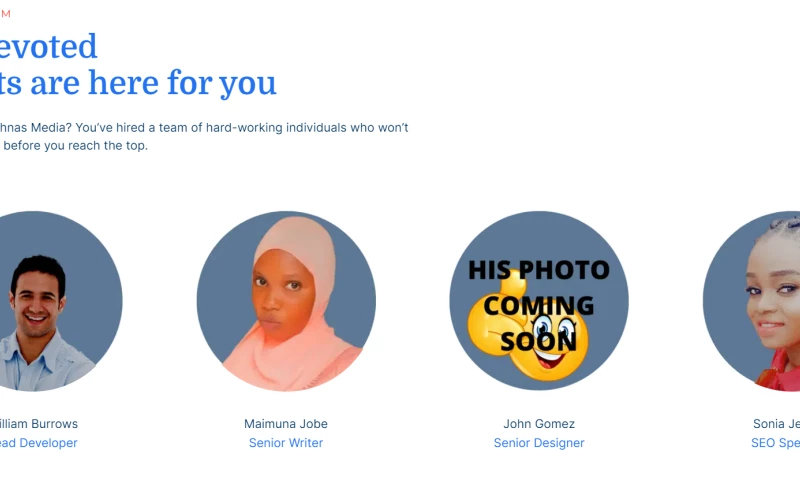The height and width of the screenshot is (480, 800).
Task: Click the "HIS PHOTO" overlay text
Action: point(539,270)
